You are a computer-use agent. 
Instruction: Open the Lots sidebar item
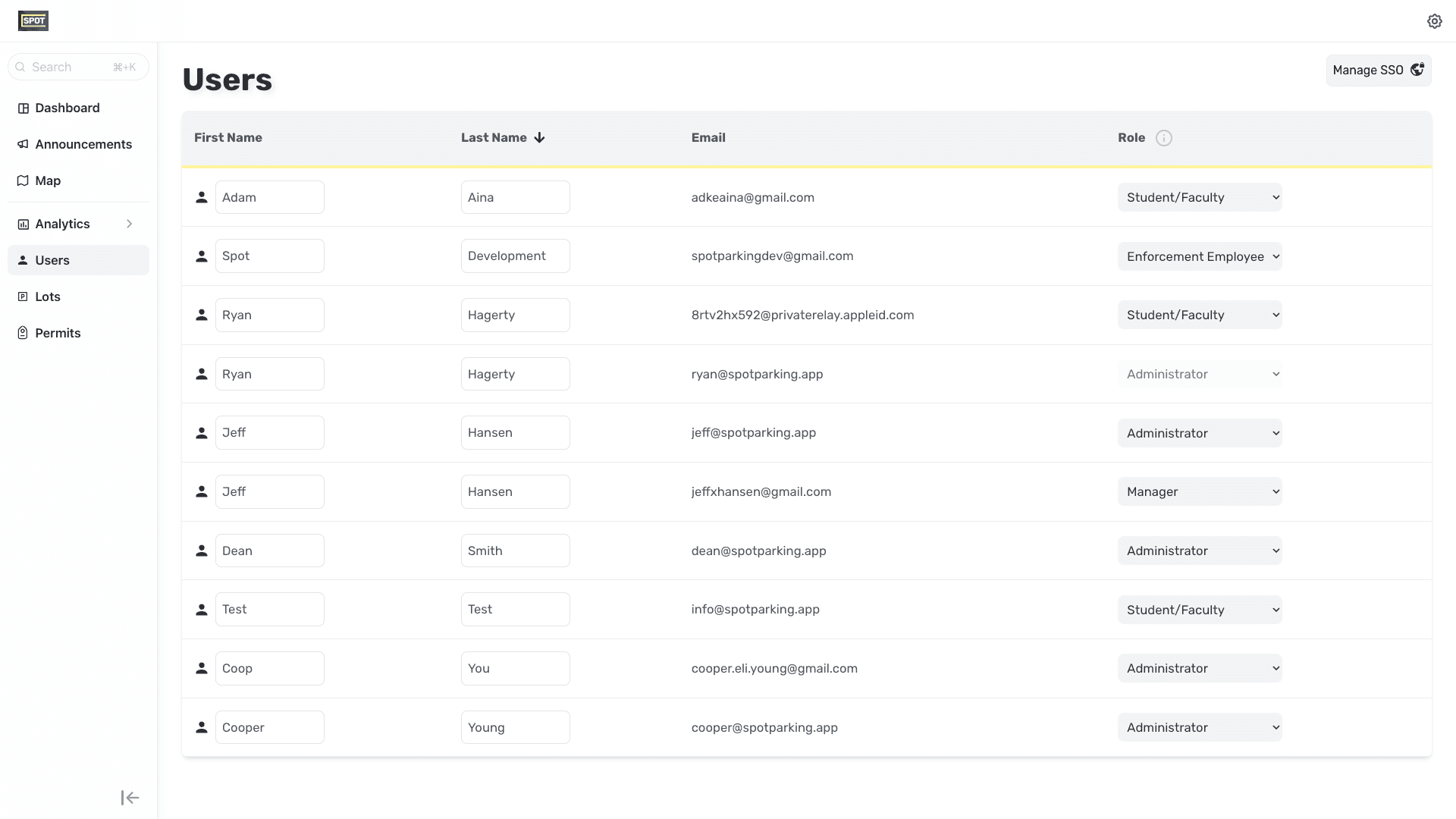click(48, 297)
